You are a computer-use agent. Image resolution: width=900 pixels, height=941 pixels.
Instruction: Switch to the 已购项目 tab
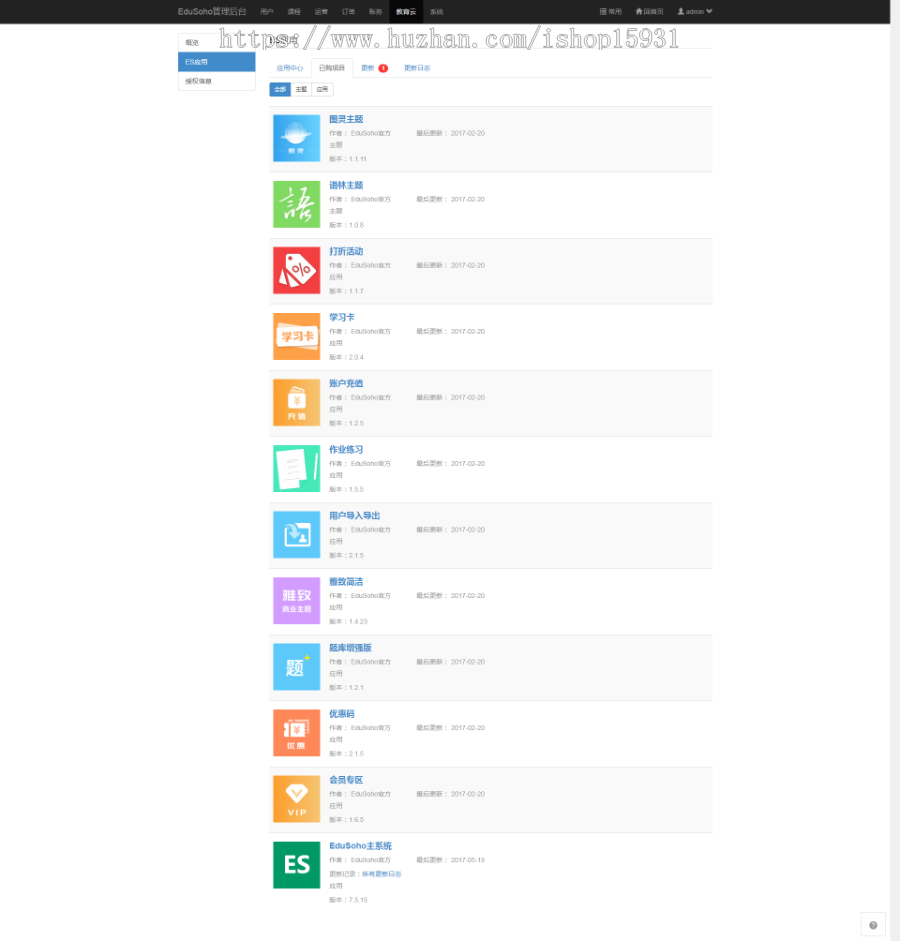tap(332, 68)
